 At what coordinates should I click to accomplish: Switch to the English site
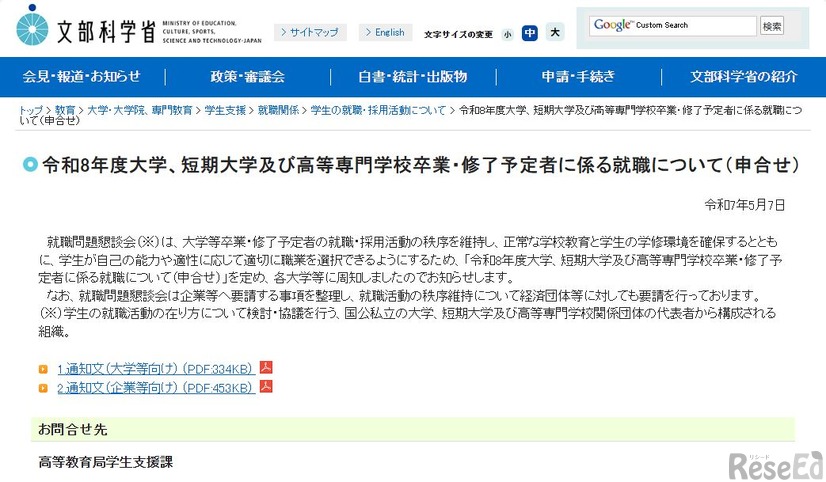click(x=384, y=33)
